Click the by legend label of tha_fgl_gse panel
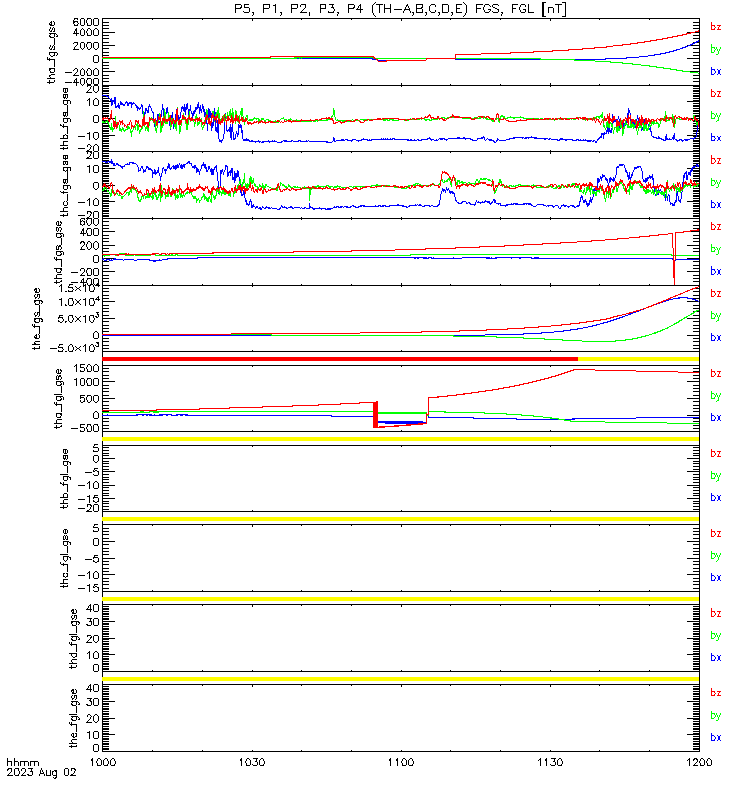 point(716,396)
